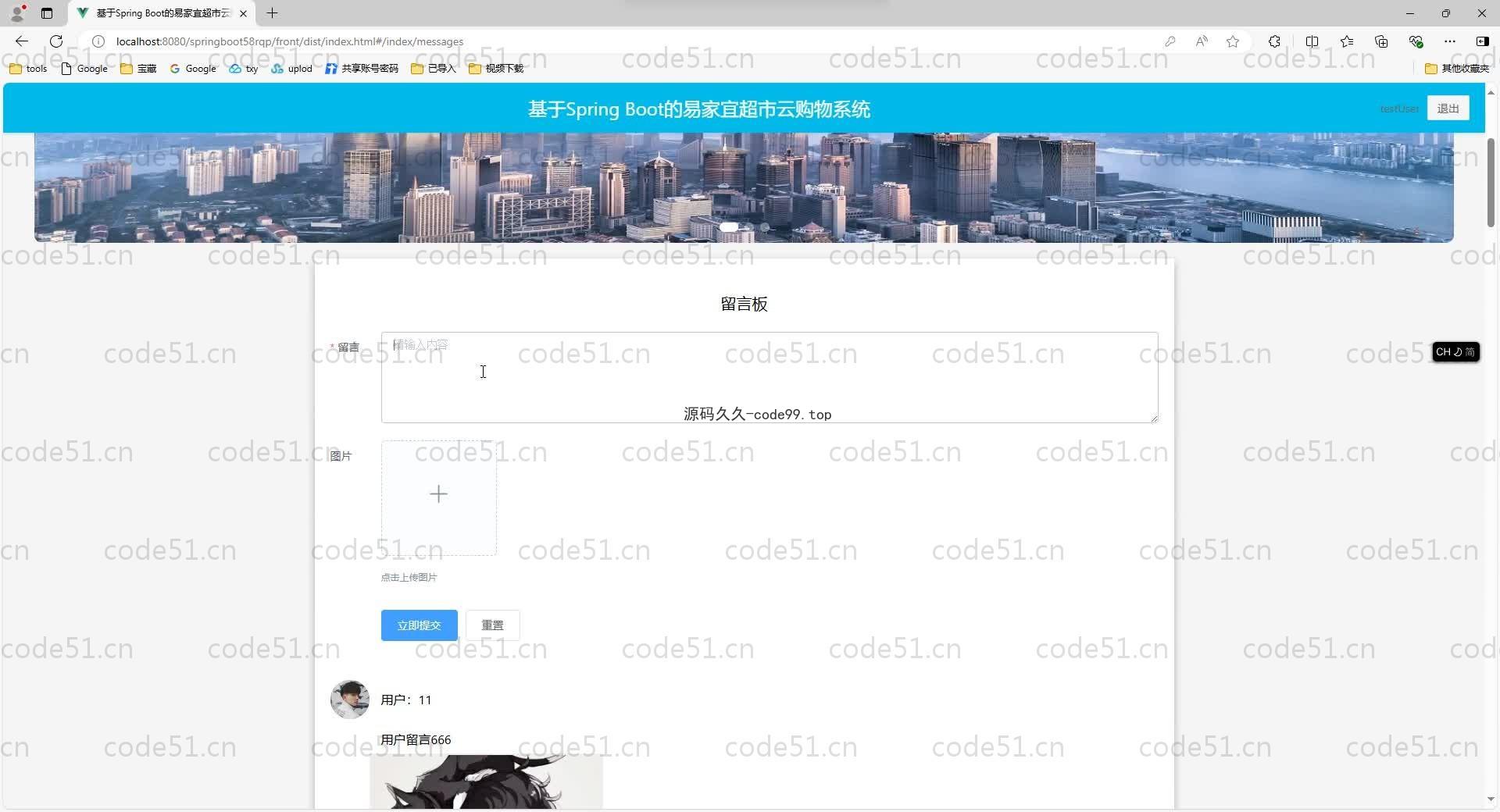Reload the page with the refresh icon
This screenshot has height=812, width=1500.
[56, 41]
